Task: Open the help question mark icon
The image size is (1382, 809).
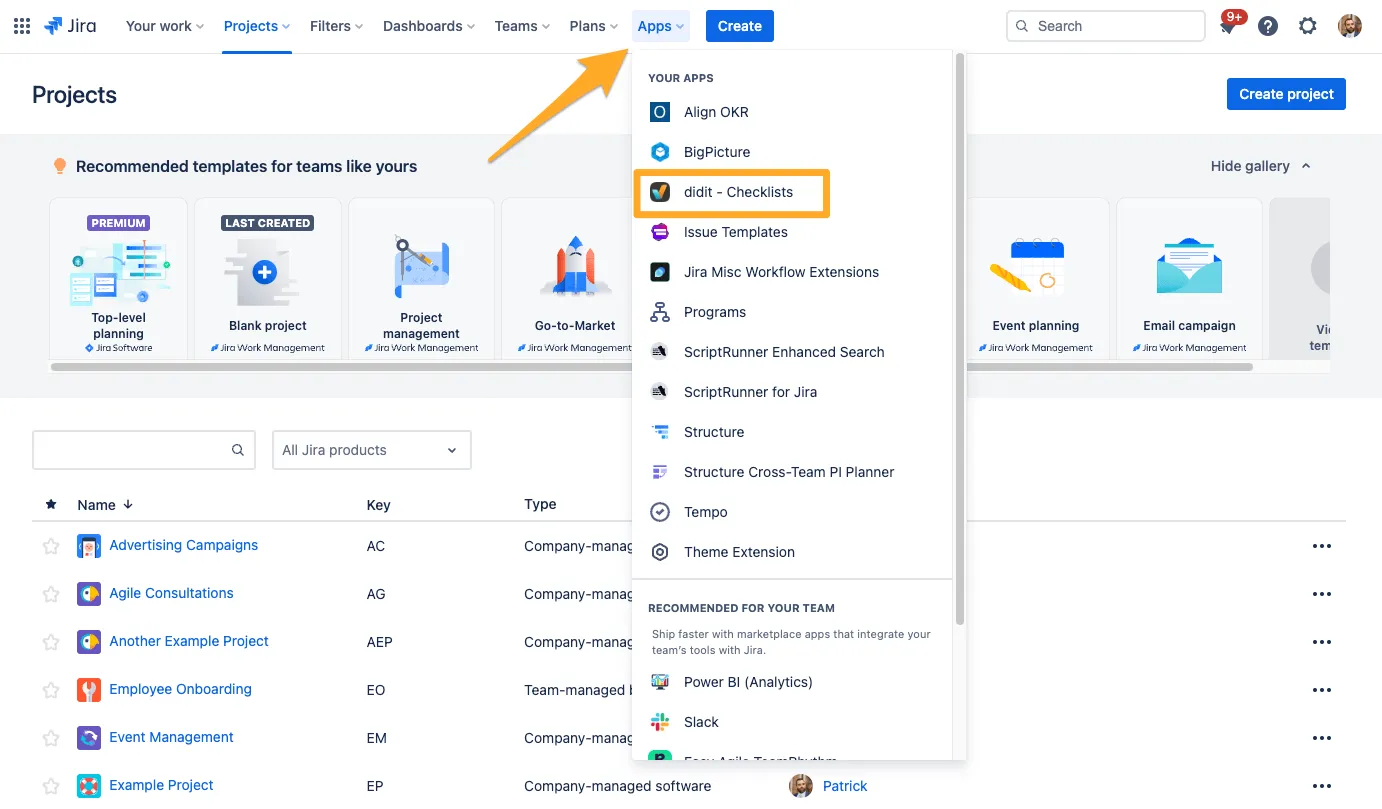Action: tap(1268, 26)
